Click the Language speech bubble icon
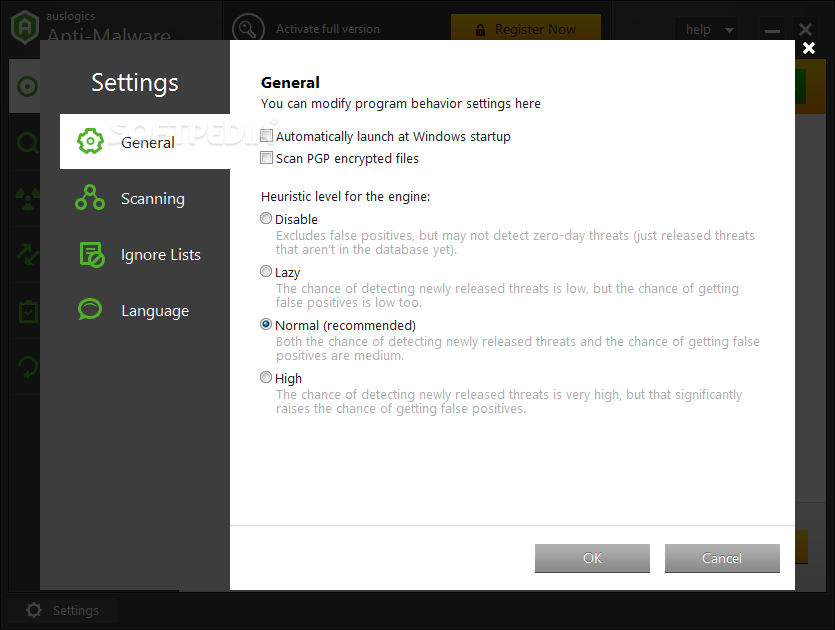The height and width of the screenshot is (630, 835). tap(90, 309)
